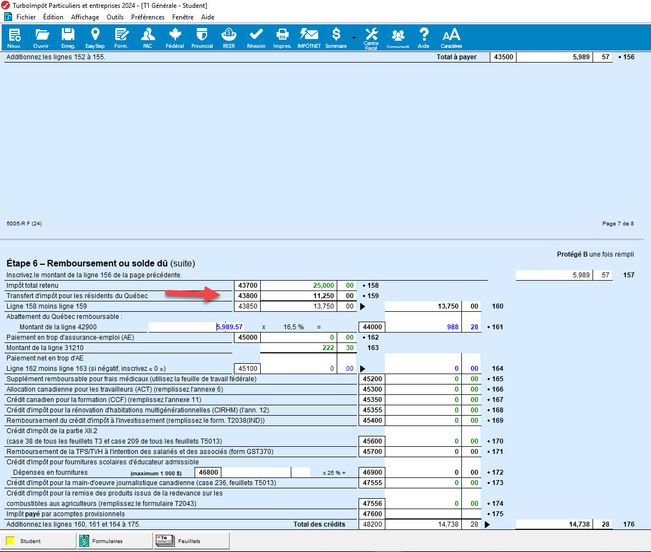The width and height of the screenshot is (651, 552).
Task: Run the Révision checkmark icon
Action: pos(256,38)
